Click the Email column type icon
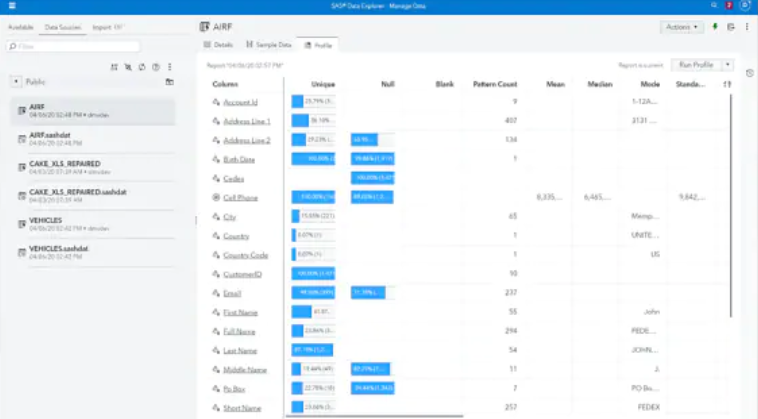The height and width of the screenshot is (419, 758). 216,293
